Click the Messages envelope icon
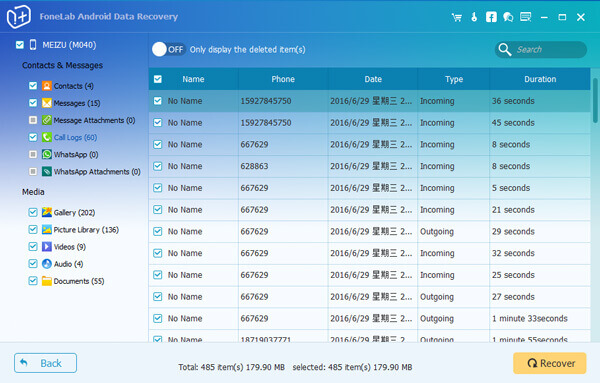600x383 pixels. coord(47,103)
